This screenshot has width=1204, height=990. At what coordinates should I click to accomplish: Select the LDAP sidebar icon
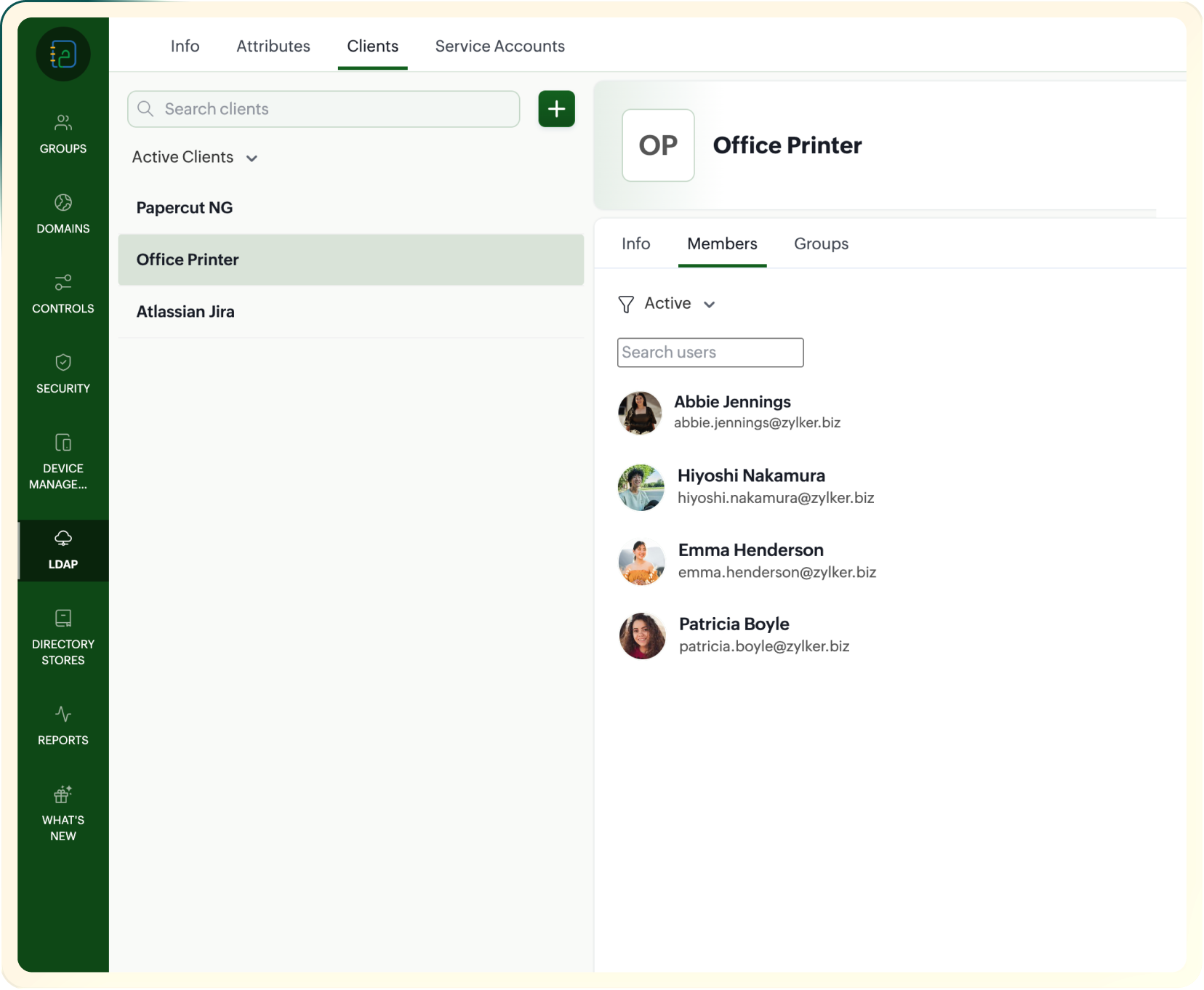(63, 549)
